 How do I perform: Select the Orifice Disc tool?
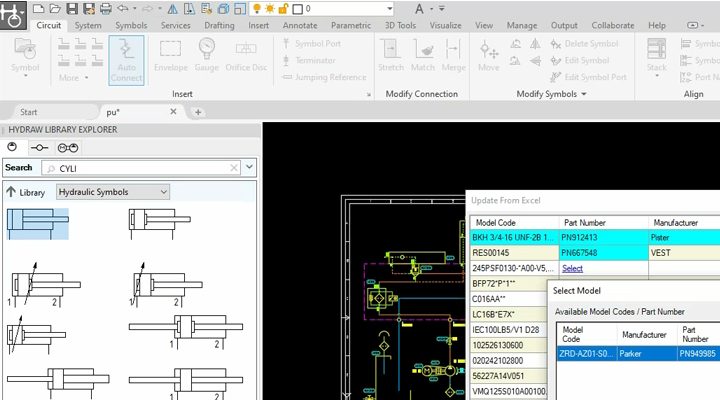pos(246,56)
